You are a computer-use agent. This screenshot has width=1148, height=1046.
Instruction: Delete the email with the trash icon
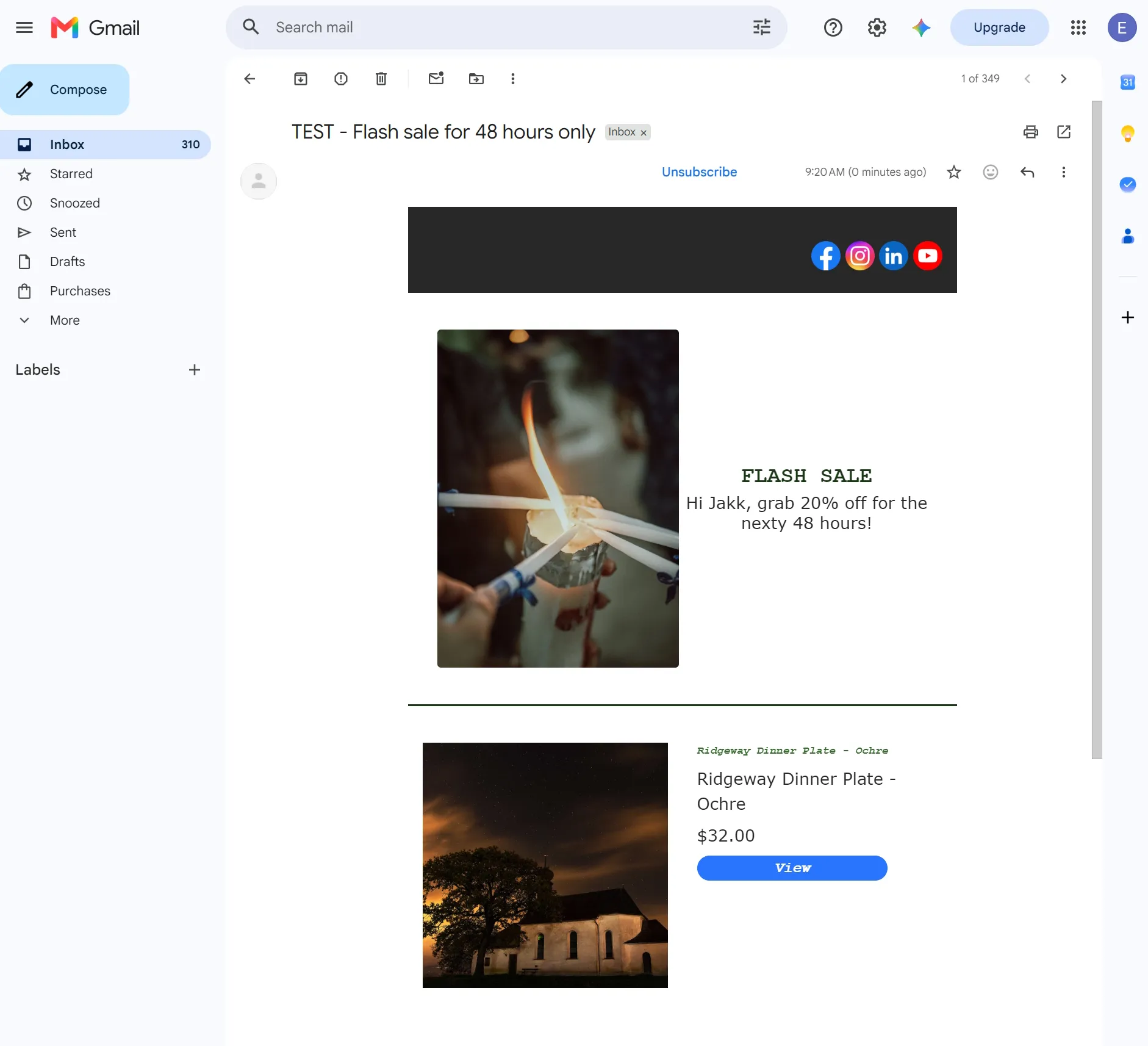(381, 79)
